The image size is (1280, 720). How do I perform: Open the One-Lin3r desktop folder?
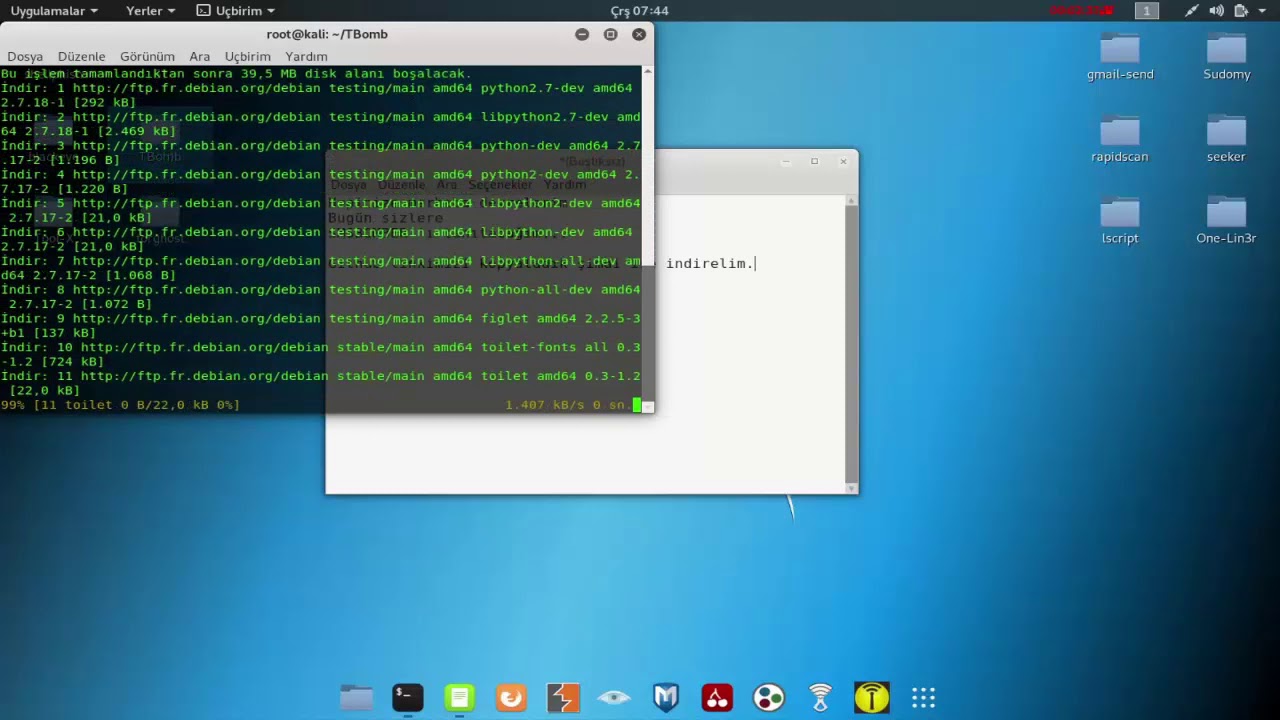click(1226, 221)
